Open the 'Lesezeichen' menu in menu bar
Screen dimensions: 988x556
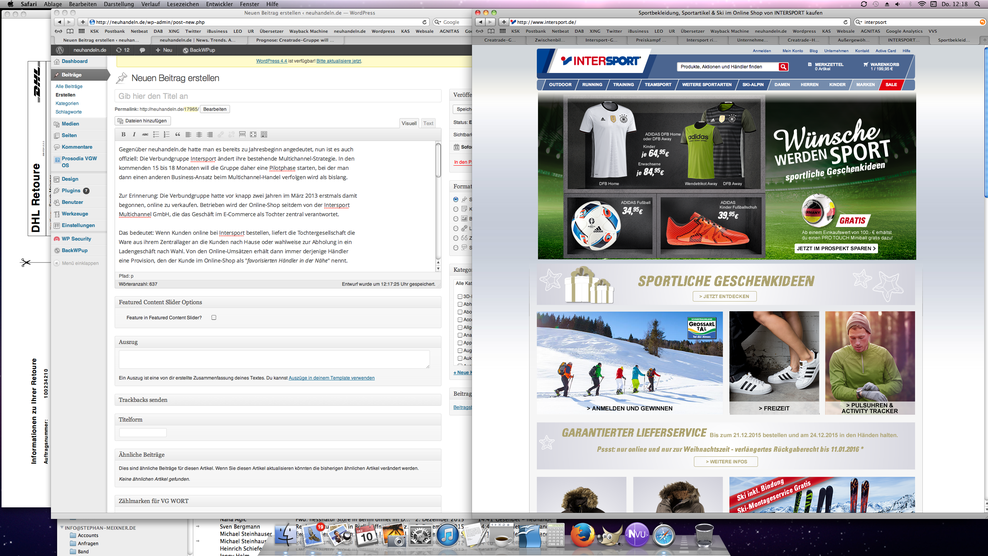click(x=183, y=4)
